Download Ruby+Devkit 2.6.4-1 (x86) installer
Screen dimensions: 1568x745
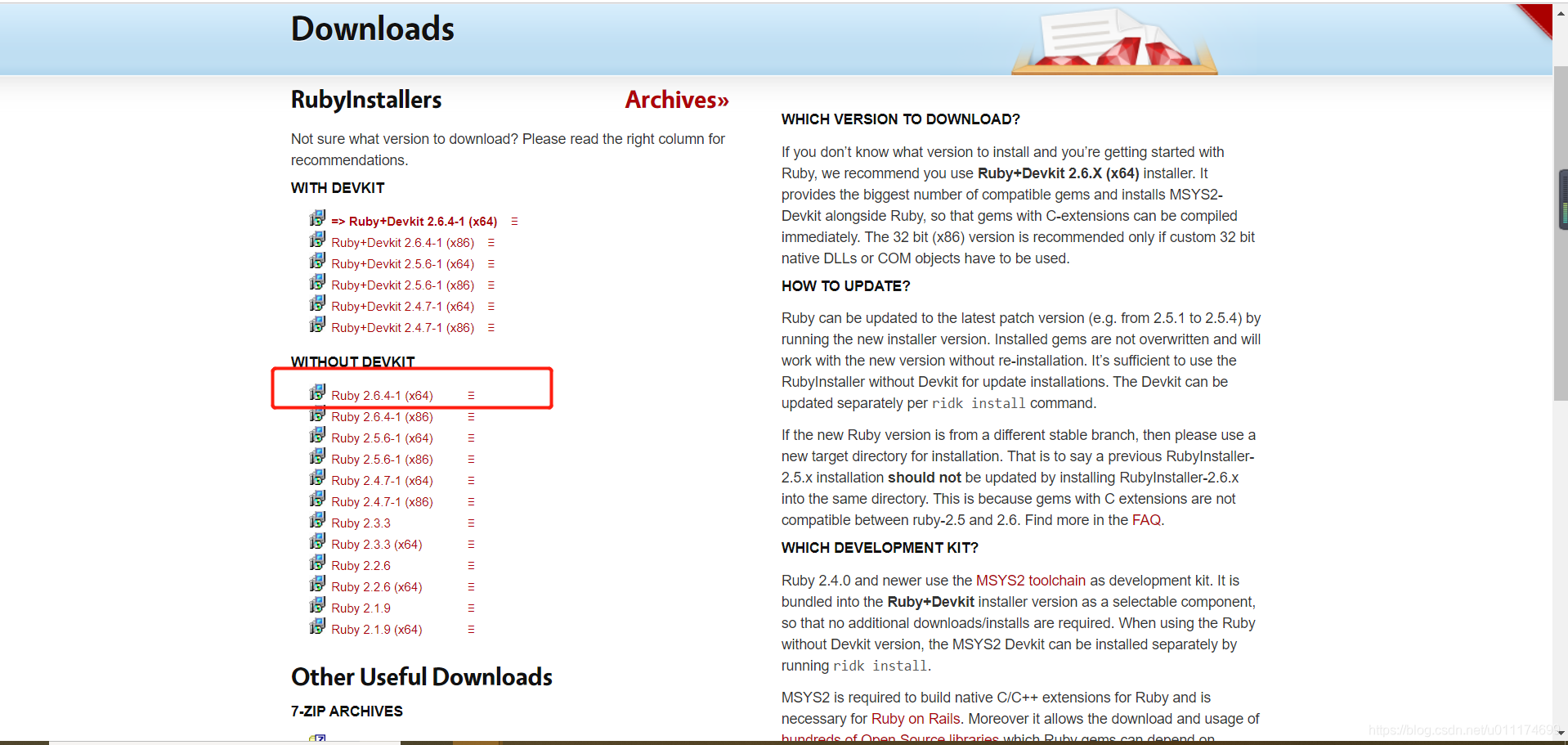403,243
